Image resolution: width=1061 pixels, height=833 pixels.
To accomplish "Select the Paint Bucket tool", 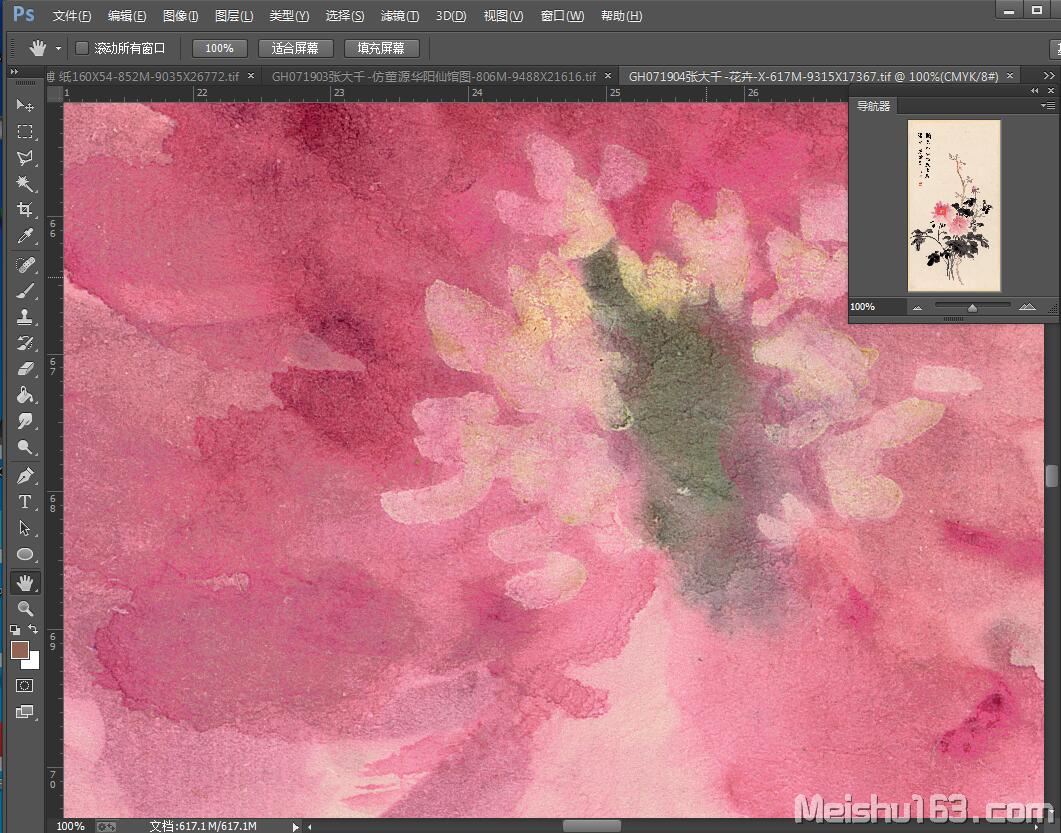I will click(x=25, y=395).
